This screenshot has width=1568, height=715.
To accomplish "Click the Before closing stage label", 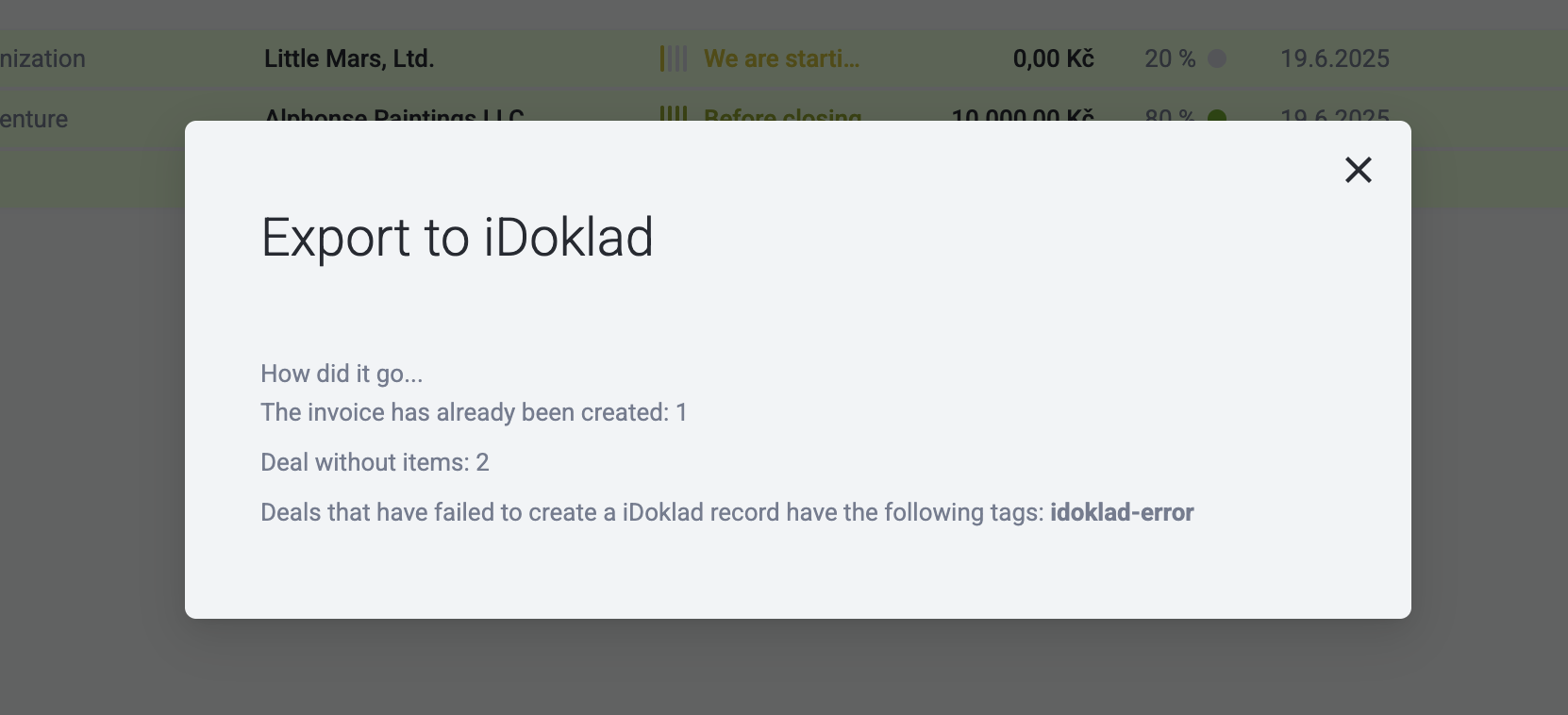I will click(x=783, y=117).
